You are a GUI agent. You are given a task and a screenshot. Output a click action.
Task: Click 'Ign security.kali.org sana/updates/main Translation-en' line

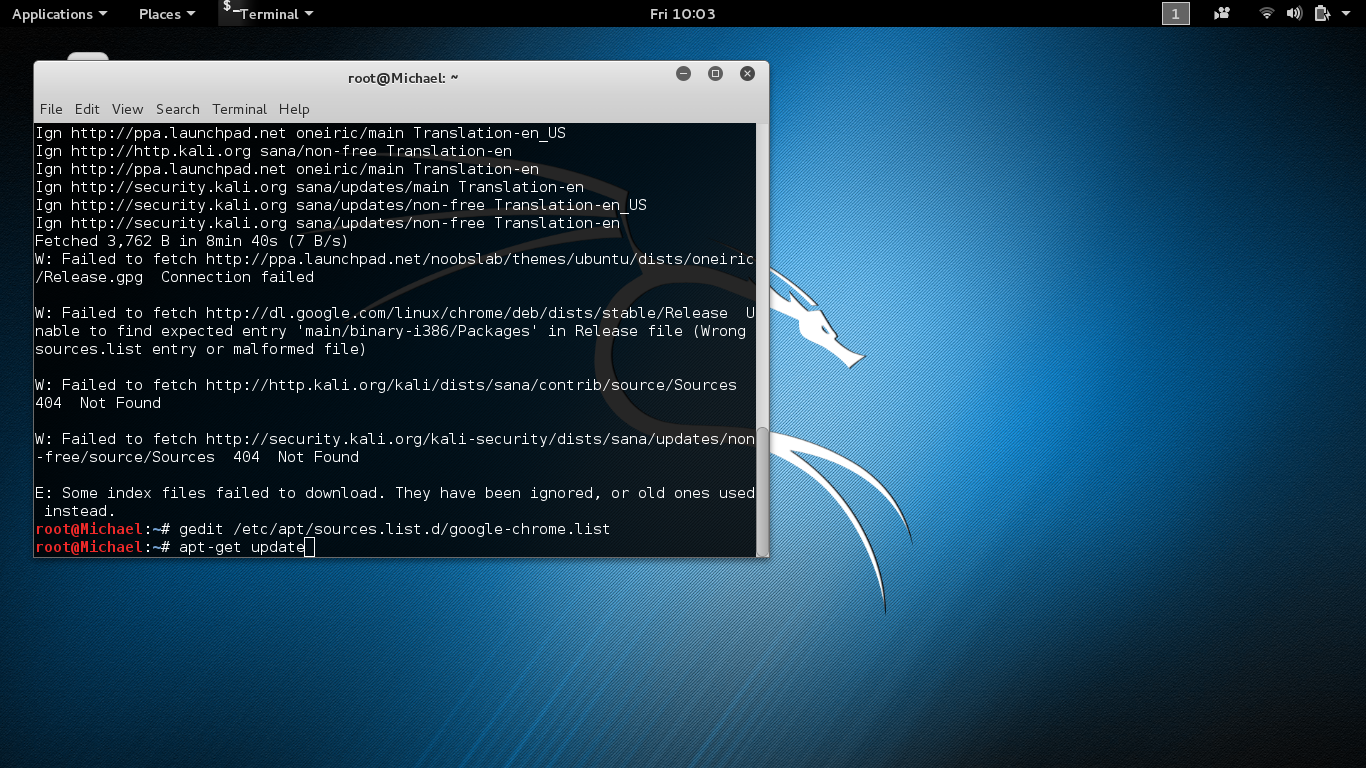click(x=309, y=187)
